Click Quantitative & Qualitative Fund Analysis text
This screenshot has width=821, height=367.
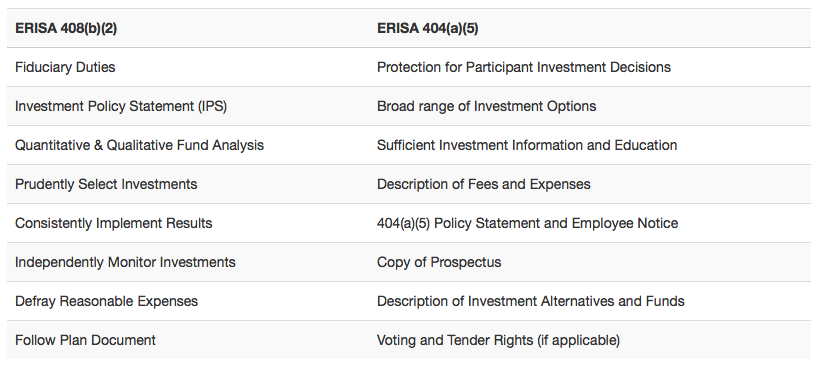139,145
